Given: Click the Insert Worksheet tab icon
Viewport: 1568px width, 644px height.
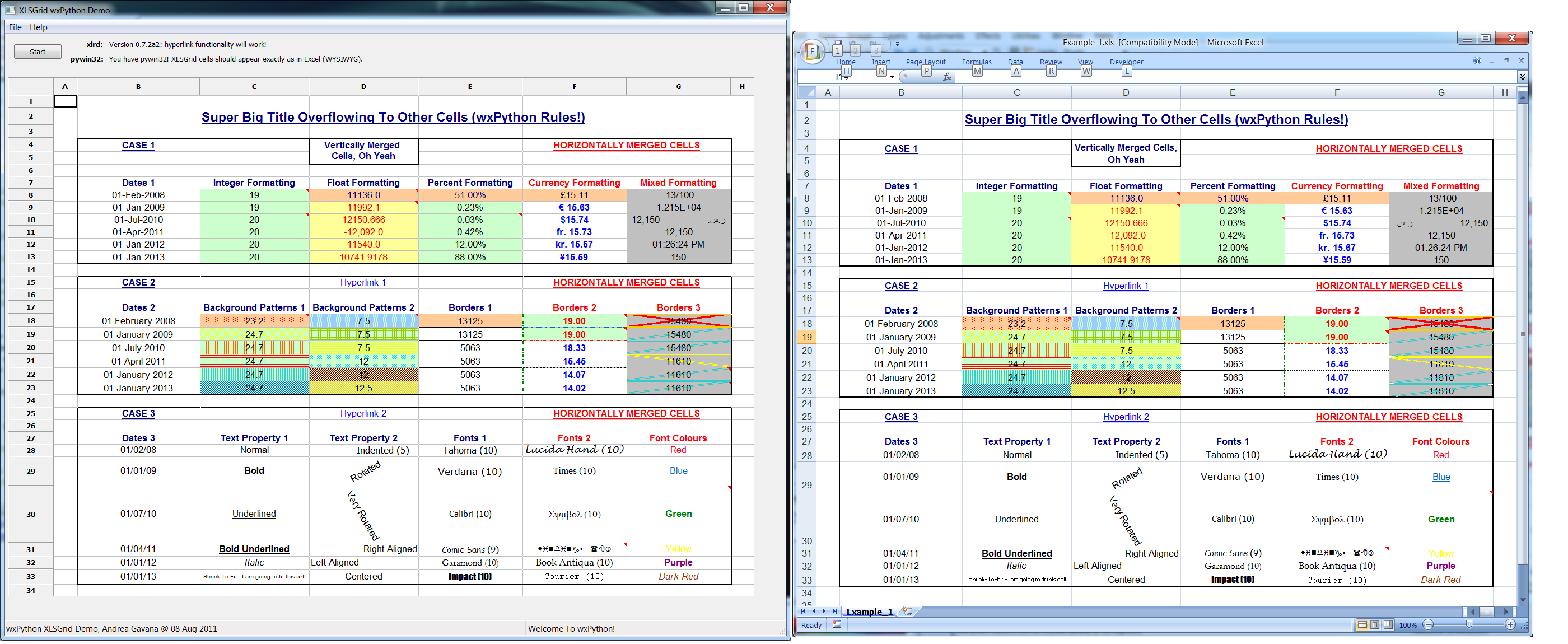Looking at the screenshot, I should point(908,611).
